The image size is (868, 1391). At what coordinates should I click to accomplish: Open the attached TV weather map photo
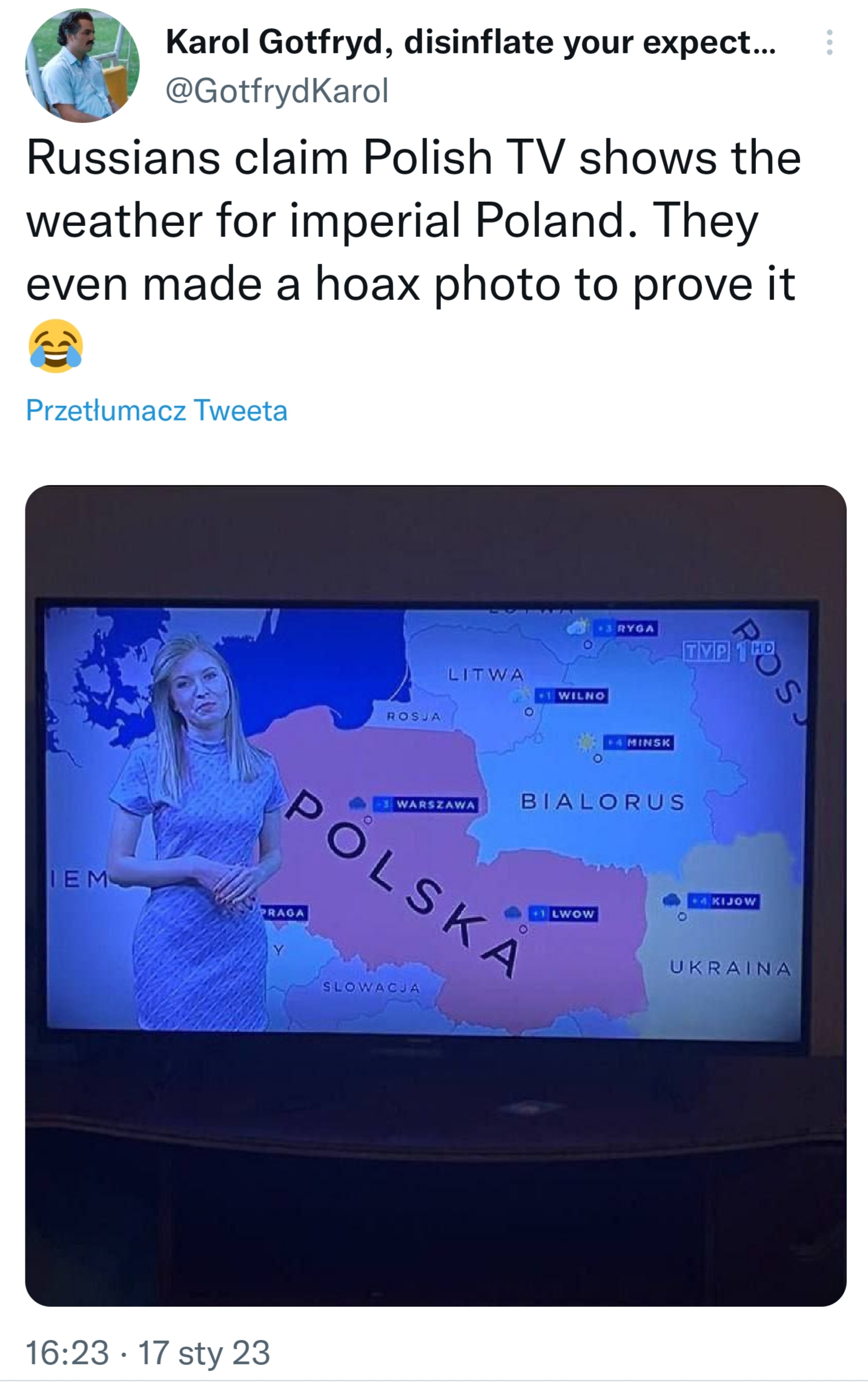tap(435, 896)
